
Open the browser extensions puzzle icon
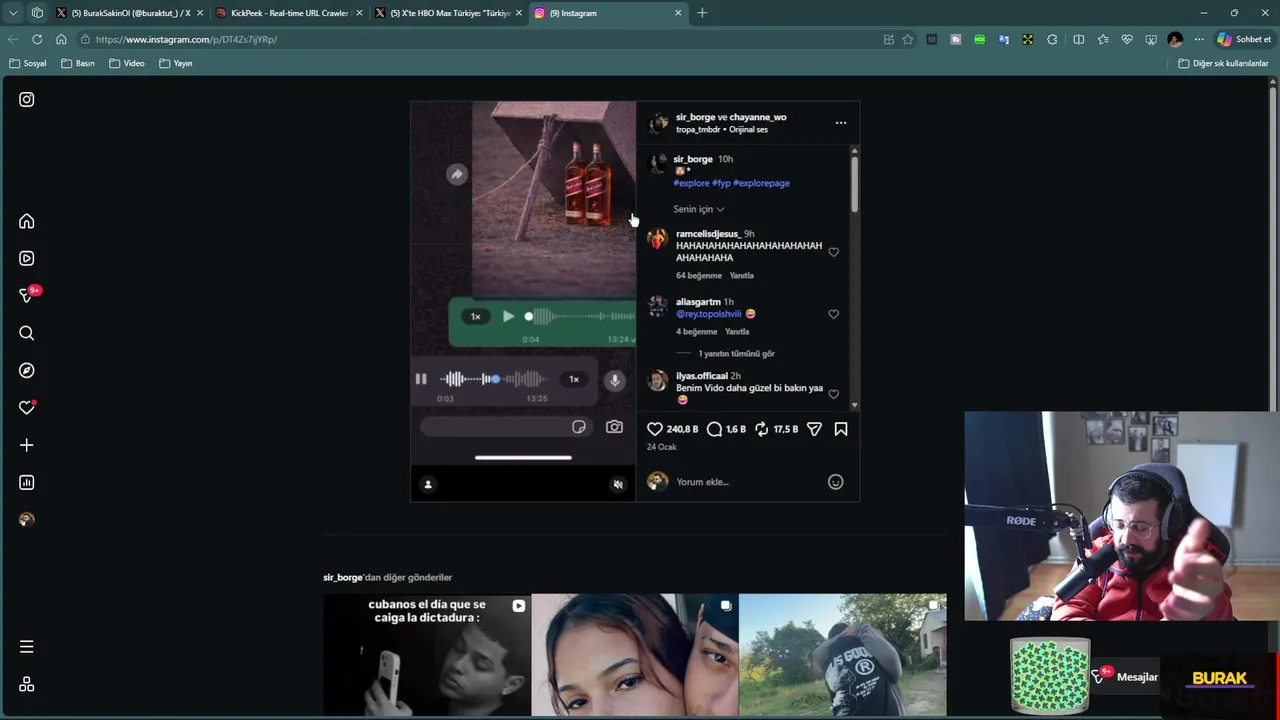pyautogui.click(x=1052, y=39)
